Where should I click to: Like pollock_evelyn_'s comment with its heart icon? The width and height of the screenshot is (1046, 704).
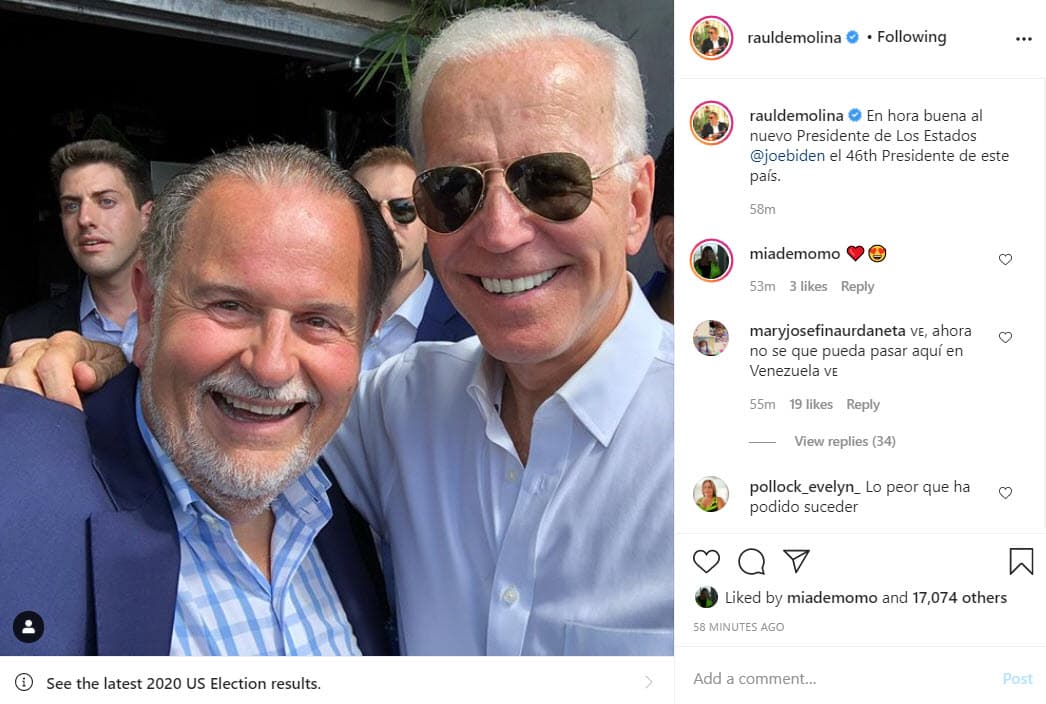tap(1005, 492)
